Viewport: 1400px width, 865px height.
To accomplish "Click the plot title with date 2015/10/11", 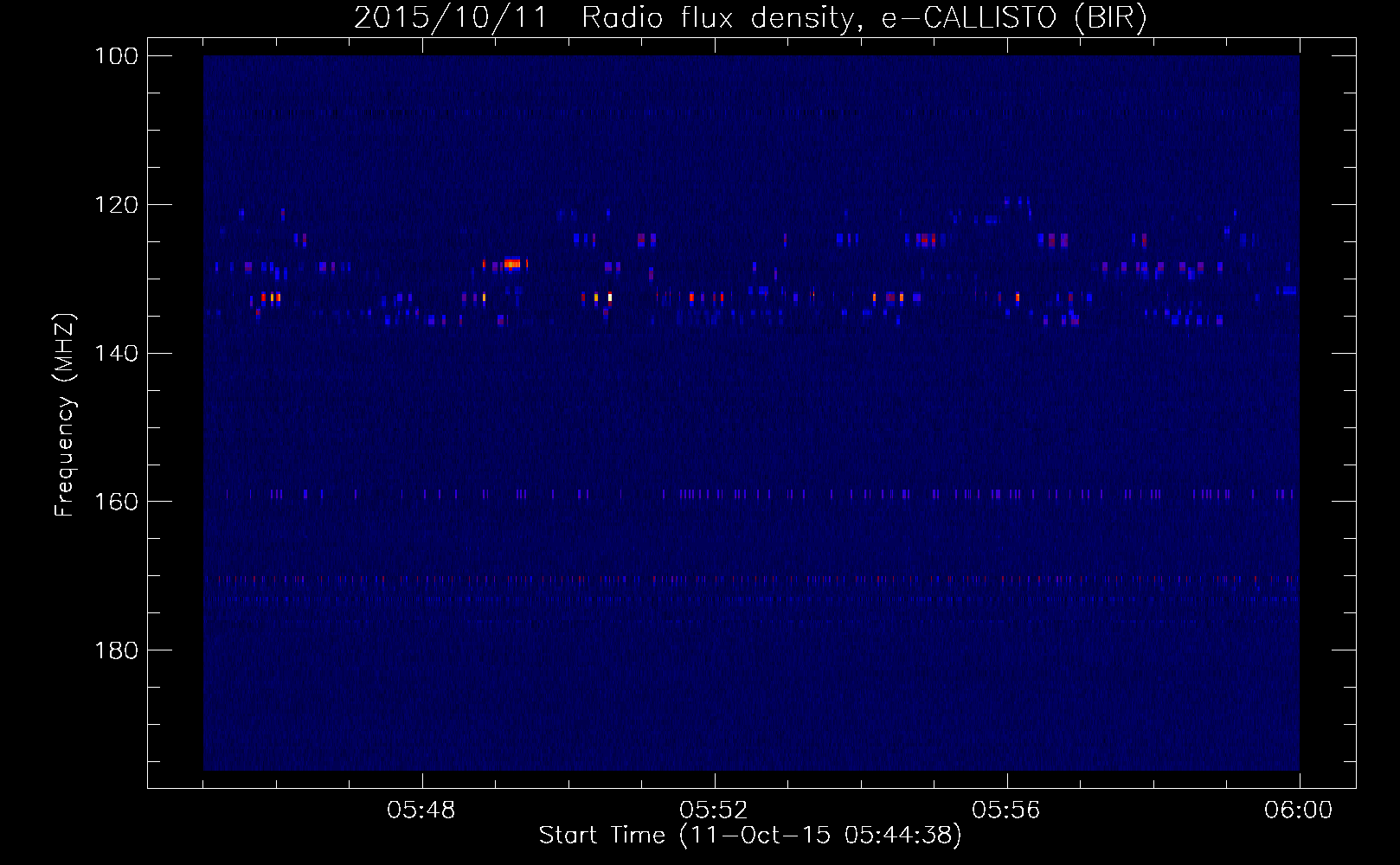I will tap(750, 17).
